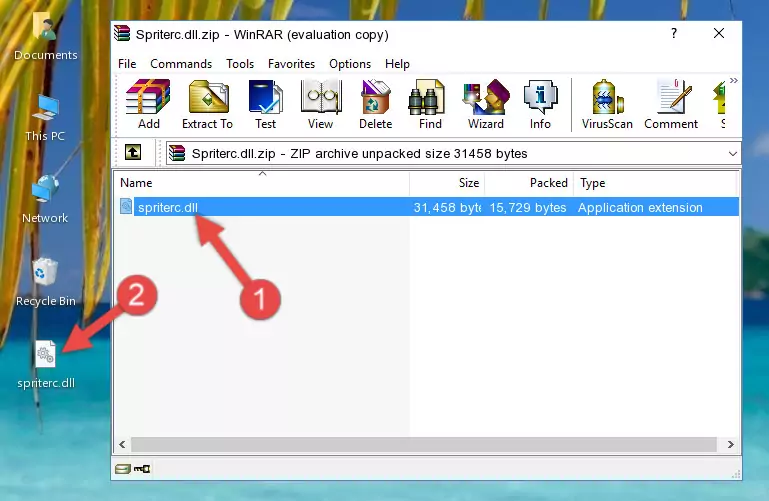Sort files by Type column
Image resolution: width=769 pixels, height=501 pixels.
[x=655, y=183]
